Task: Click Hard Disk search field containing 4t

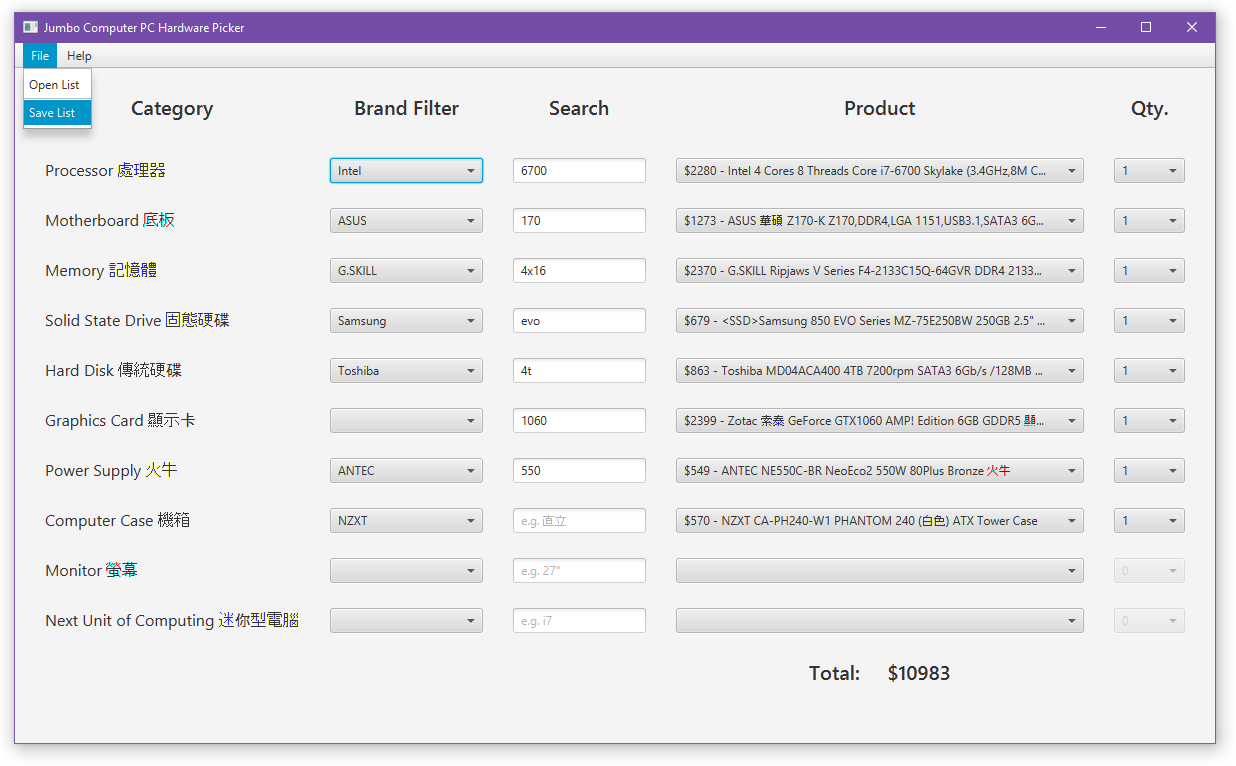Action: (579, 371)
